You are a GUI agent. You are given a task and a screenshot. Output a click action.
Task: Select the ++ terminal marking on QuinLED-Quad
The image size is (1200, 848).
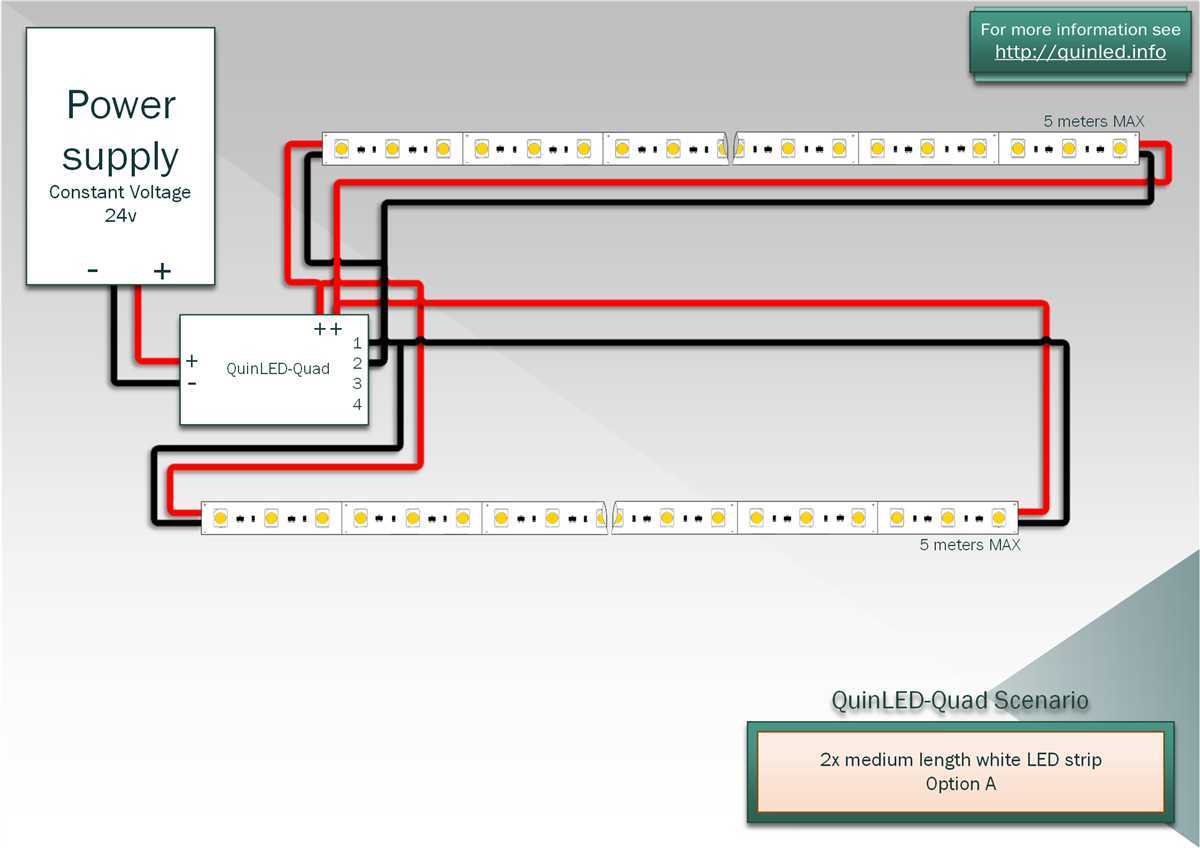(x=327, y=327)
